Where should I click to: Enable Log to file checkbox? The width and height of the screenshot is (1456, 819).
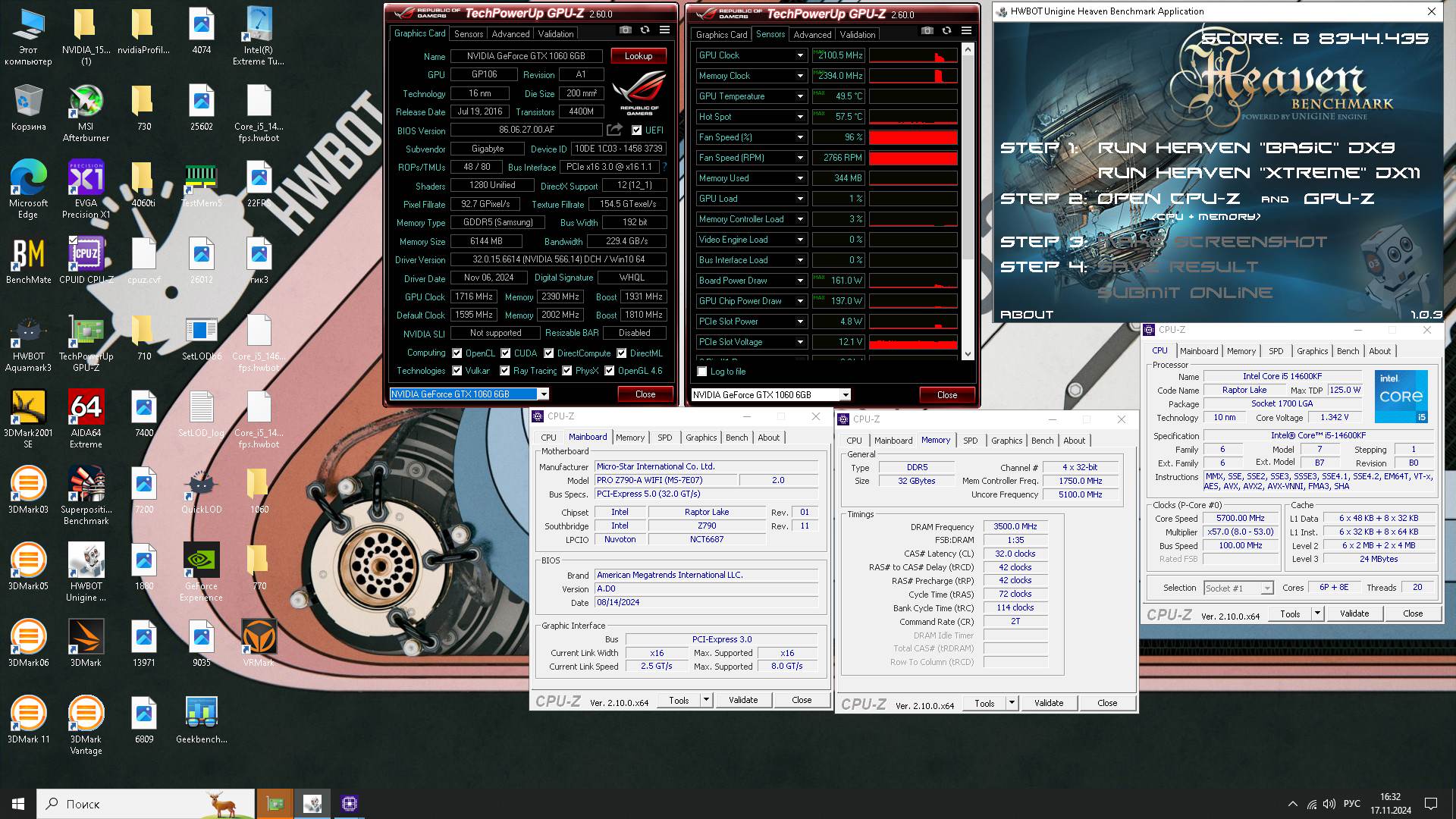(x=702, y=372)
